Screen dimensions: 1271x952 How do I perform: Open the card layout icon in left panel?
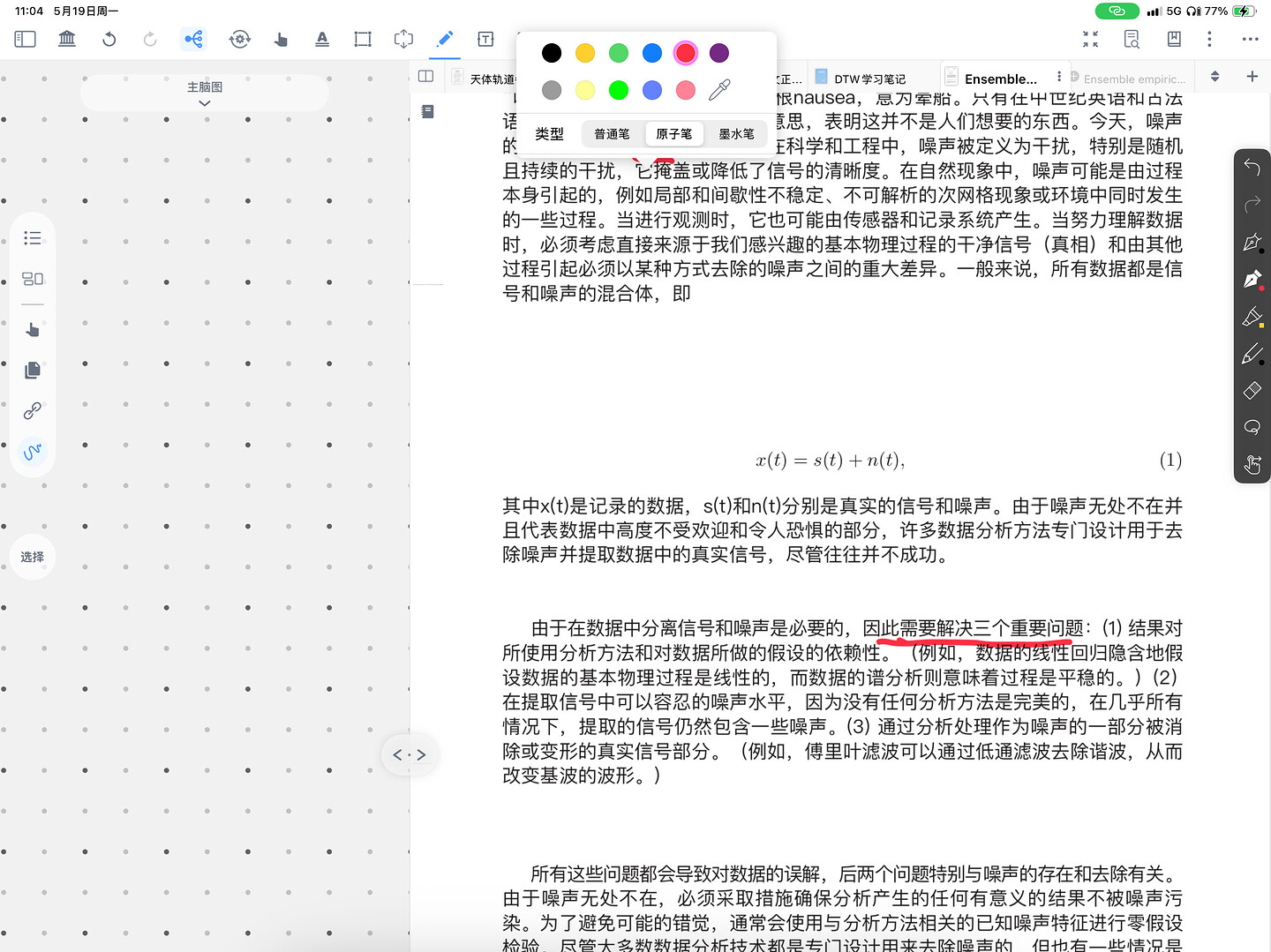33,279
